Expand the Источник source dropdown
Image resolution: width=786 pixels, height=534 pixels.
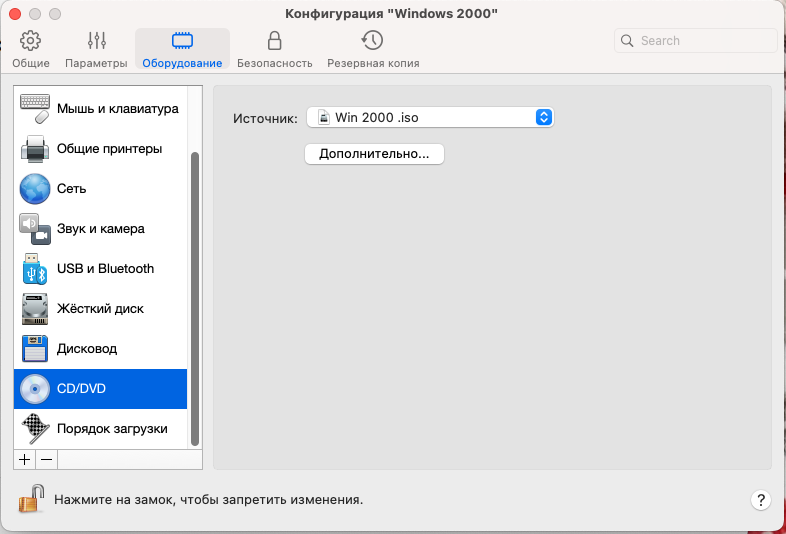pos(430,118)
